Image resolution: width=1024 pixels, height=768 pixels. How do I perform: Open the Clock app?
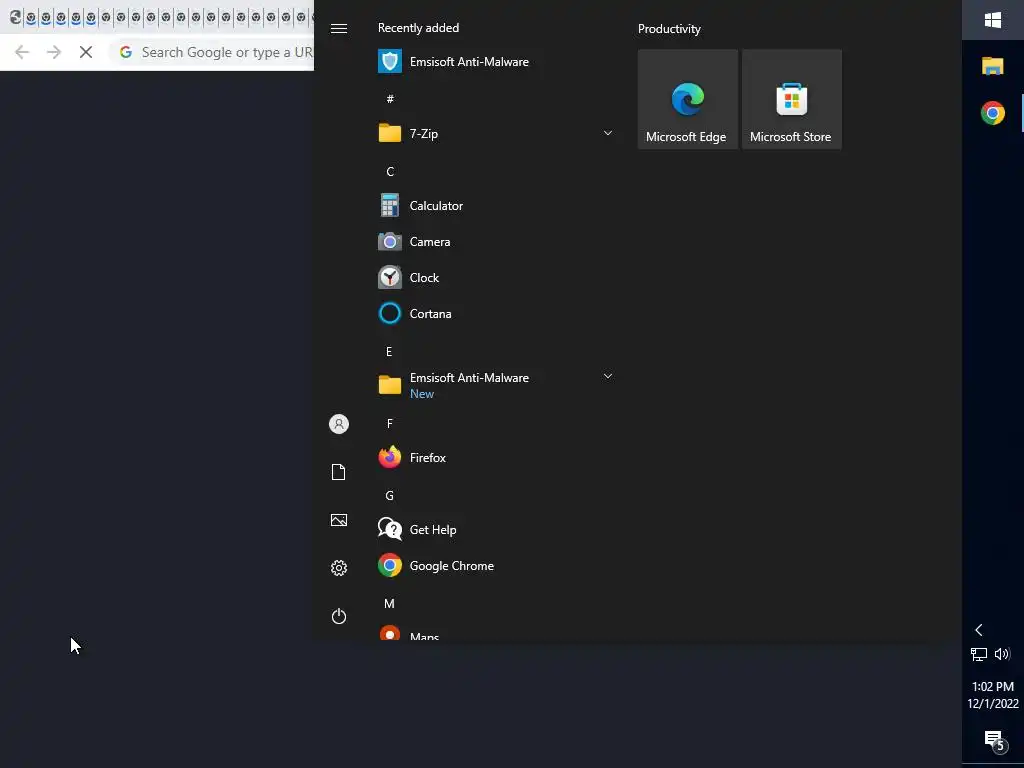[x=495, y=278]
